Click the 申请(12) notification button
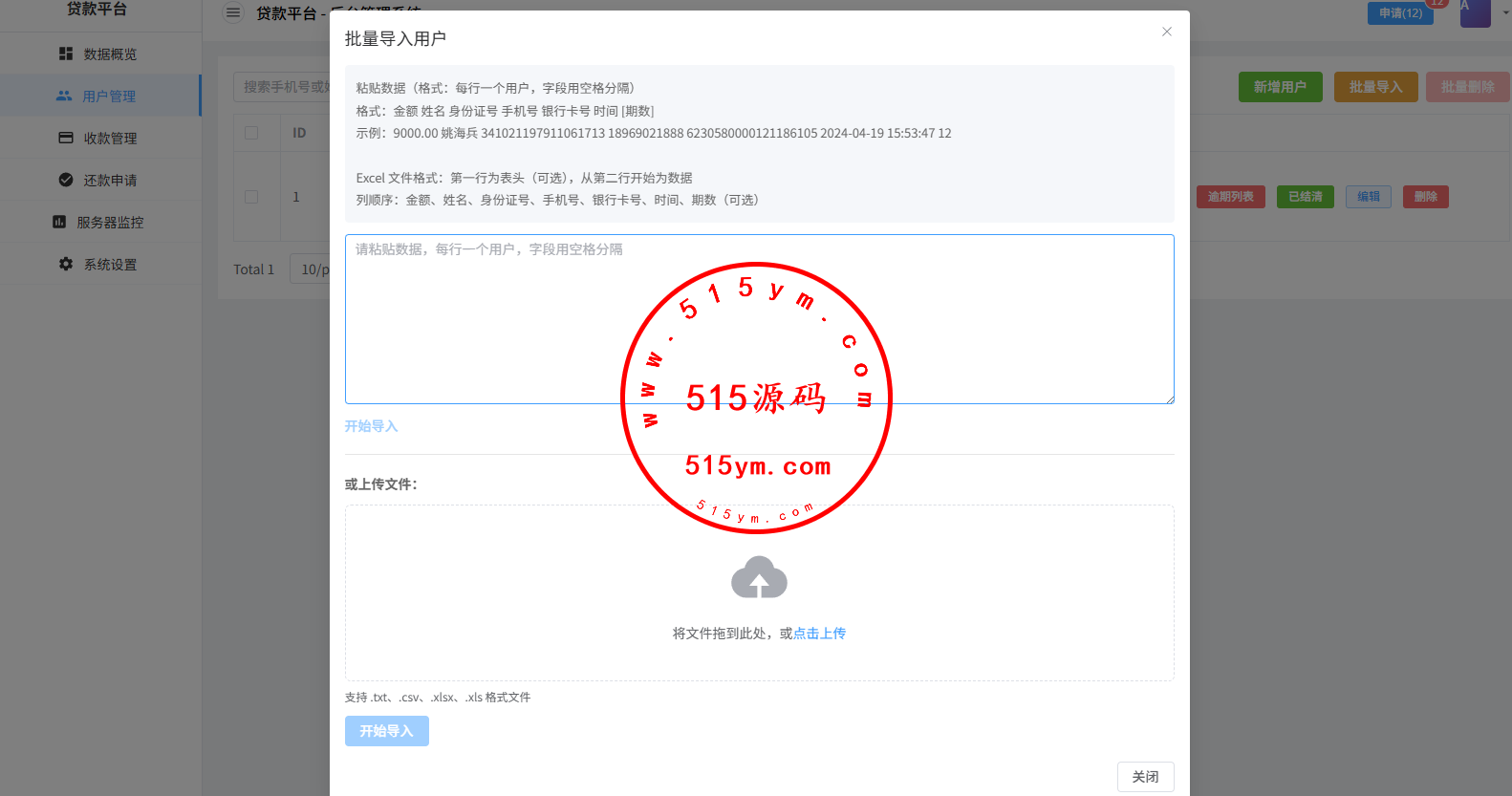This screenshot has width=1512, height=796. coord(1400,13)
